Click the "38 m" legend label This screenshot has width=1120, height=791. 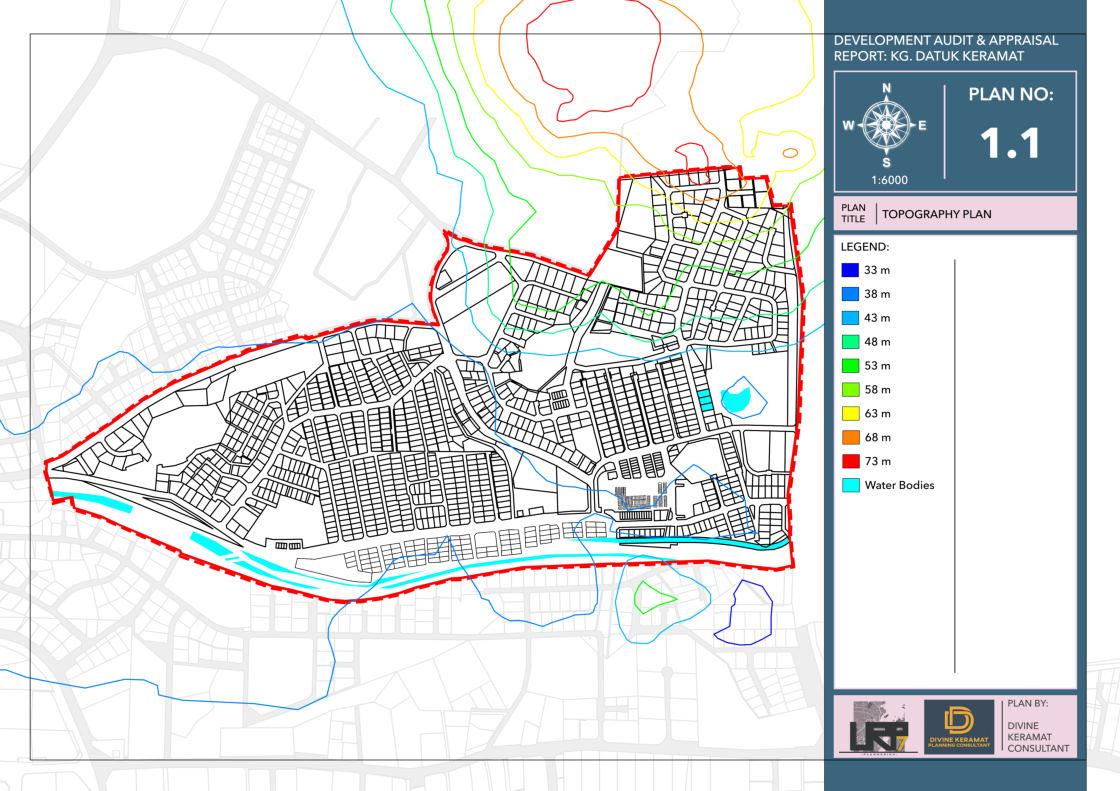877,294
